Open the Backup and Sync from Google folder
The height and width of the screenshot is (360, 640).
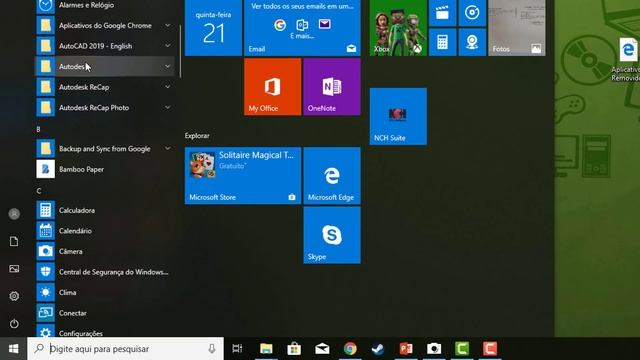105,149
